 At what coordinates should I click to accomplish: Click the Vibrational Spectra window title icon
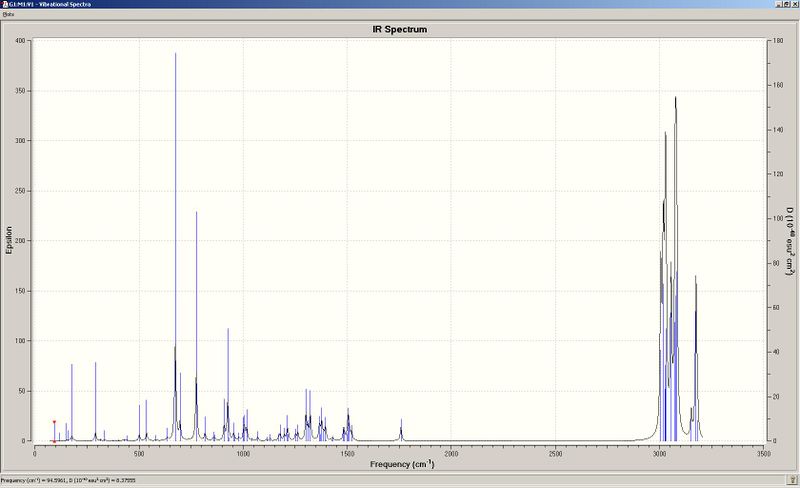pos(5,4)
